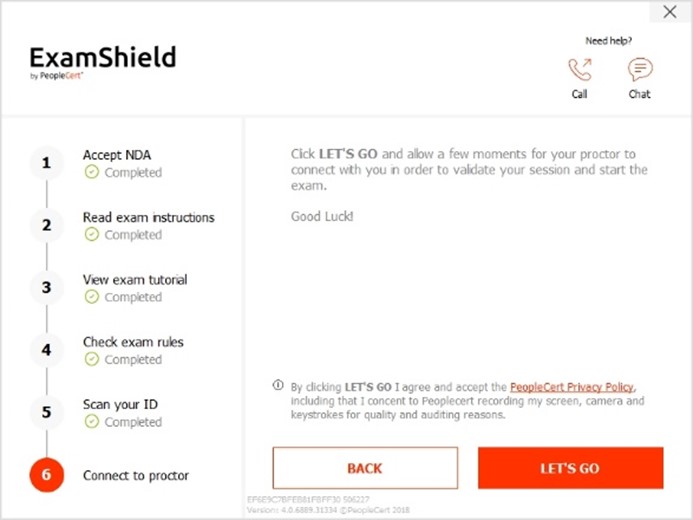
Task: Click green checkmark under Read exam instructions
Action: point(92,234)
